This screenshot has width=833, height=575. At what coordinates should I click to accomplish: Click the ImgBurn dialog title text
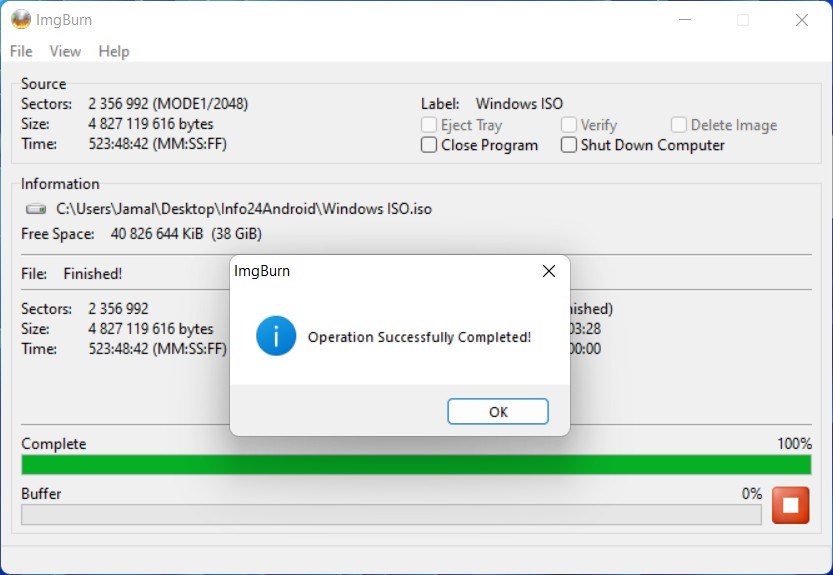pos(262,271)
